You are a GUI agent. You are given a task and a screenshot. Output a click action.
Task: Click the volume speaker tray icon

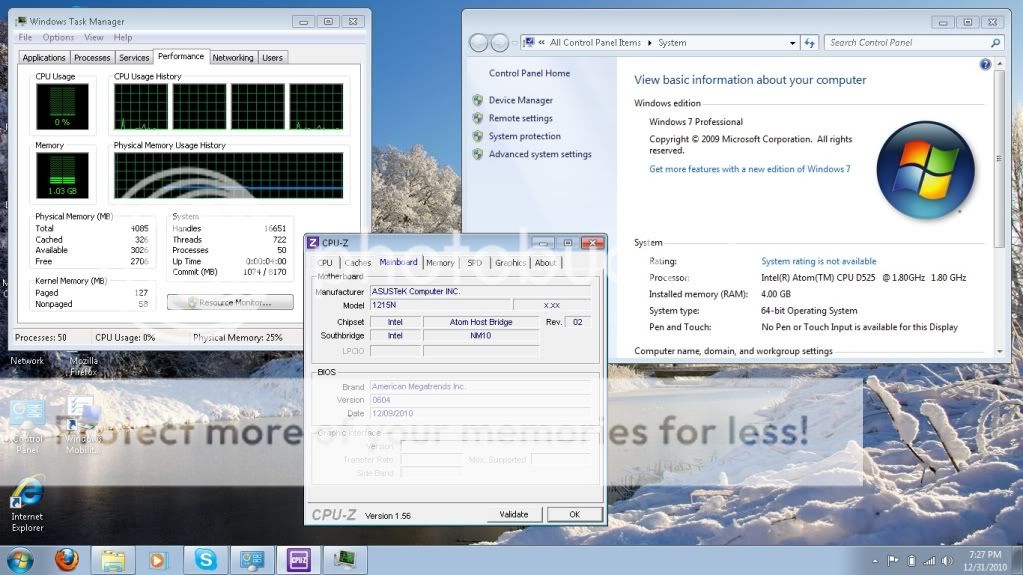click(x=947, y=560)
